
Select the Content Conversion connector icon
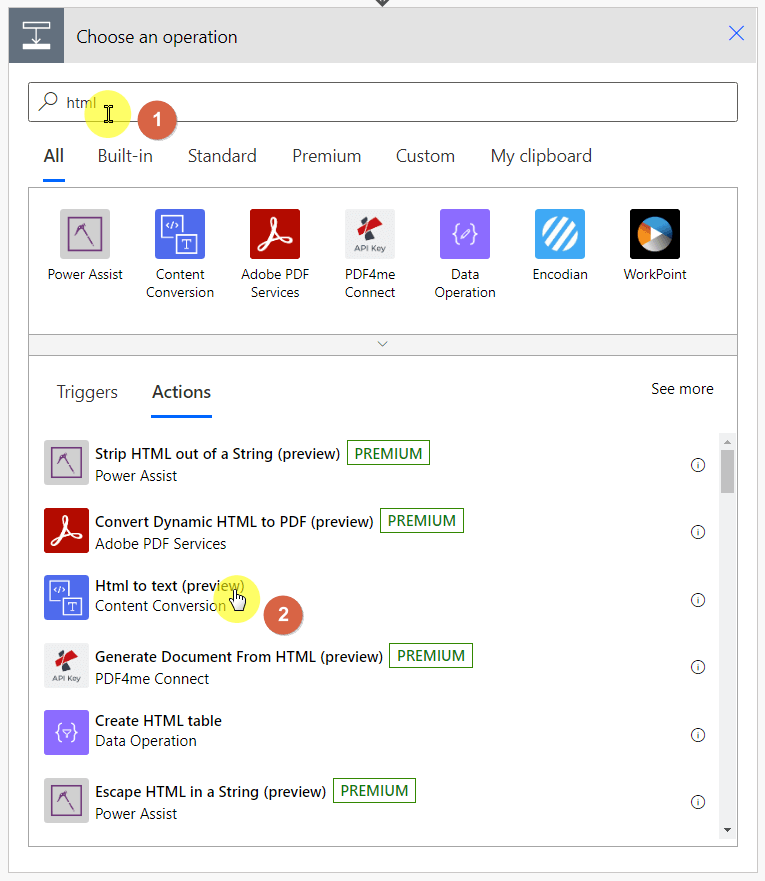point(180,234)
